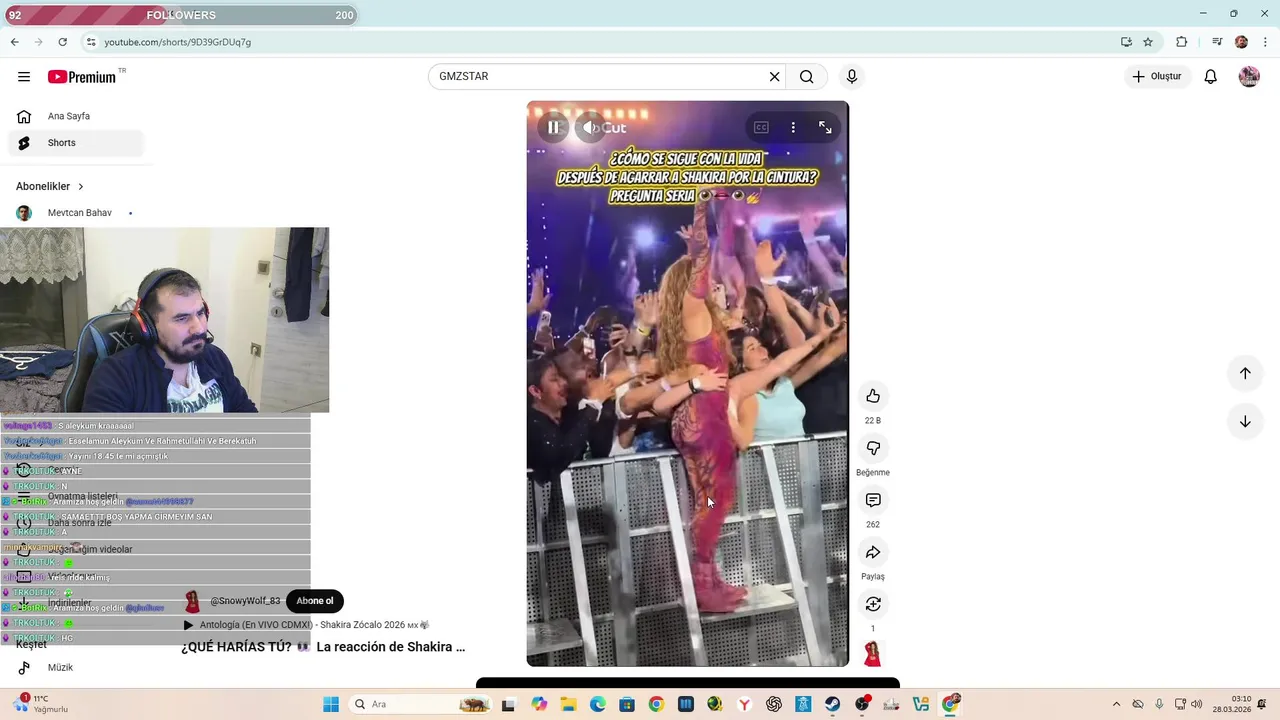Open the YouTube hamburger guide menu

point(24,77)
